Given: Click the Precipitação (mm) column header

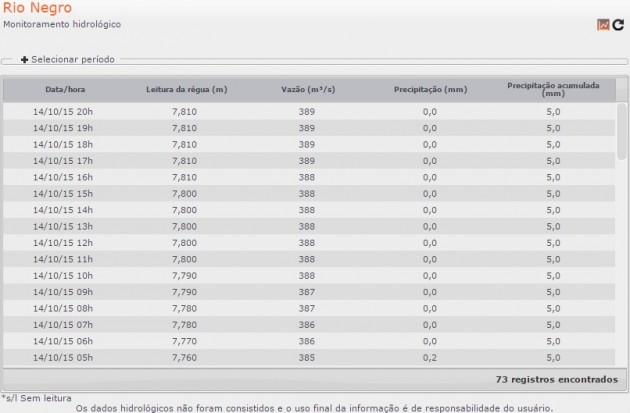Looking at the screenshot, I should (x=429, y=89).
